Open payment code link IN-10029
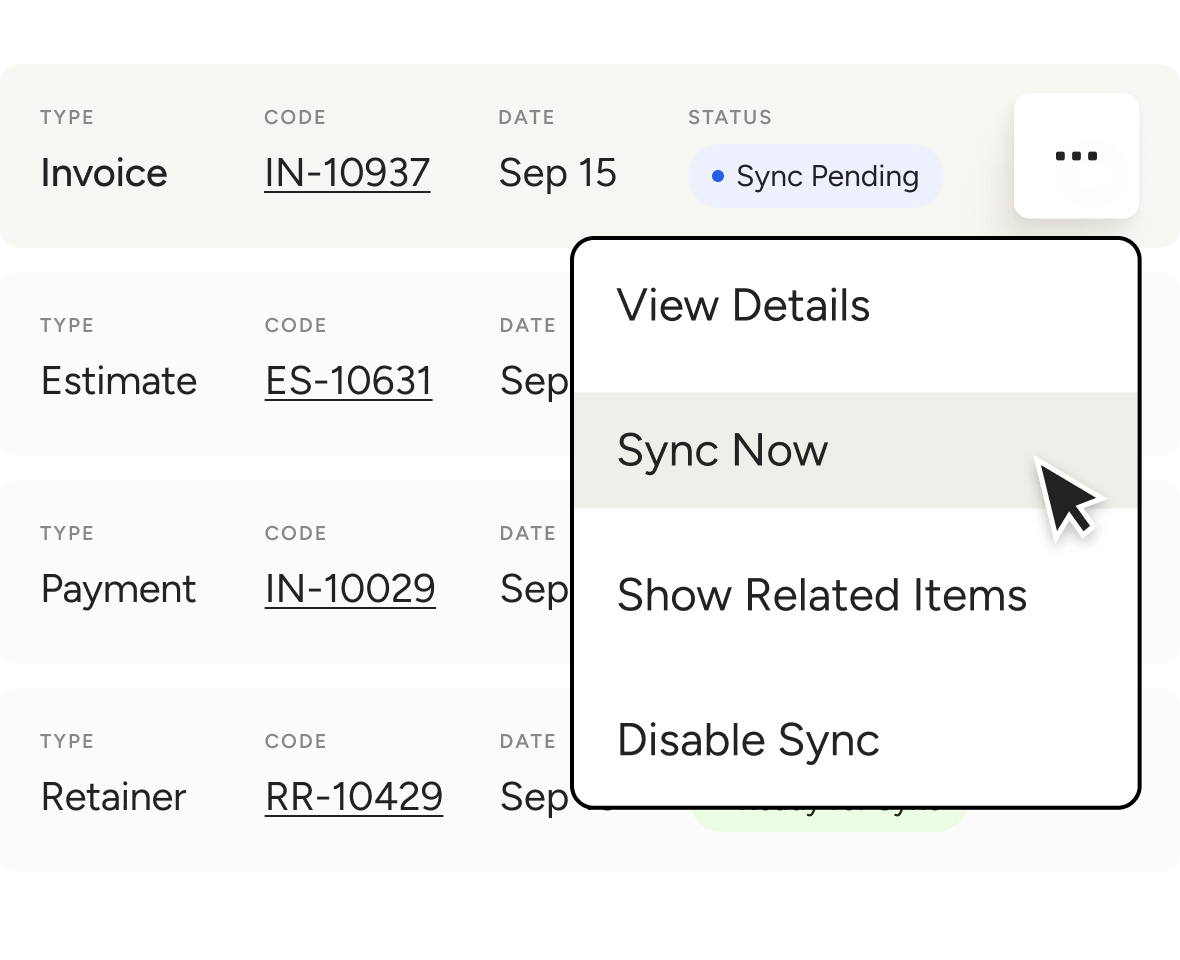This screenshot has height=960, width=1180. coord(350,589)
